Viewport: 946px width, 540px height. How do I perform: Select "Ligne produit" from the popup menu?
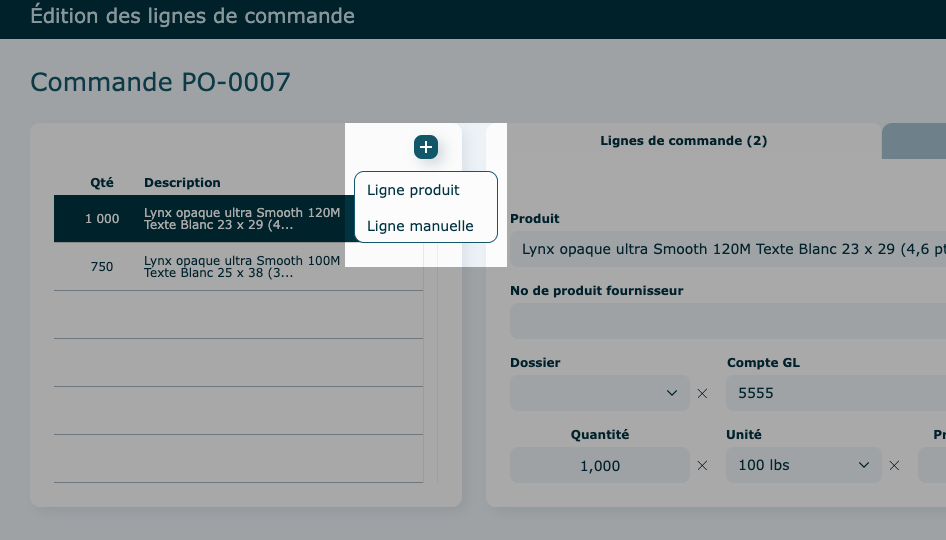[x=413, y=190]
